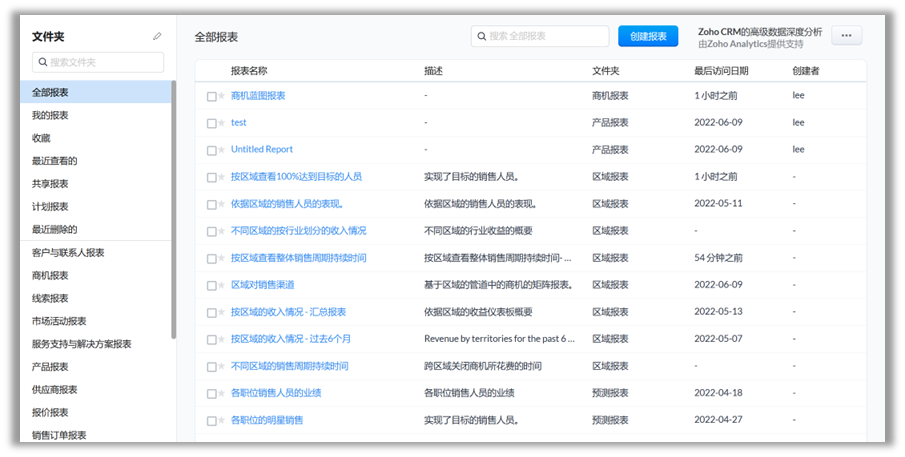Screen dimensions: 905x457
Task: Open the three-dot more options menu
Action: 846,36
